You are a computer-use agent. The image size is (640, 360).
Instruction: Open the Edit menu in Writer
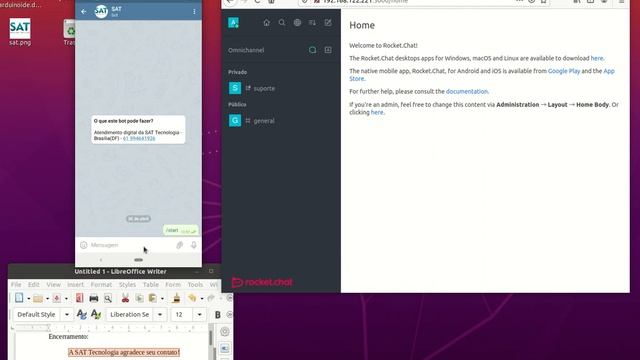click(34, 284)
